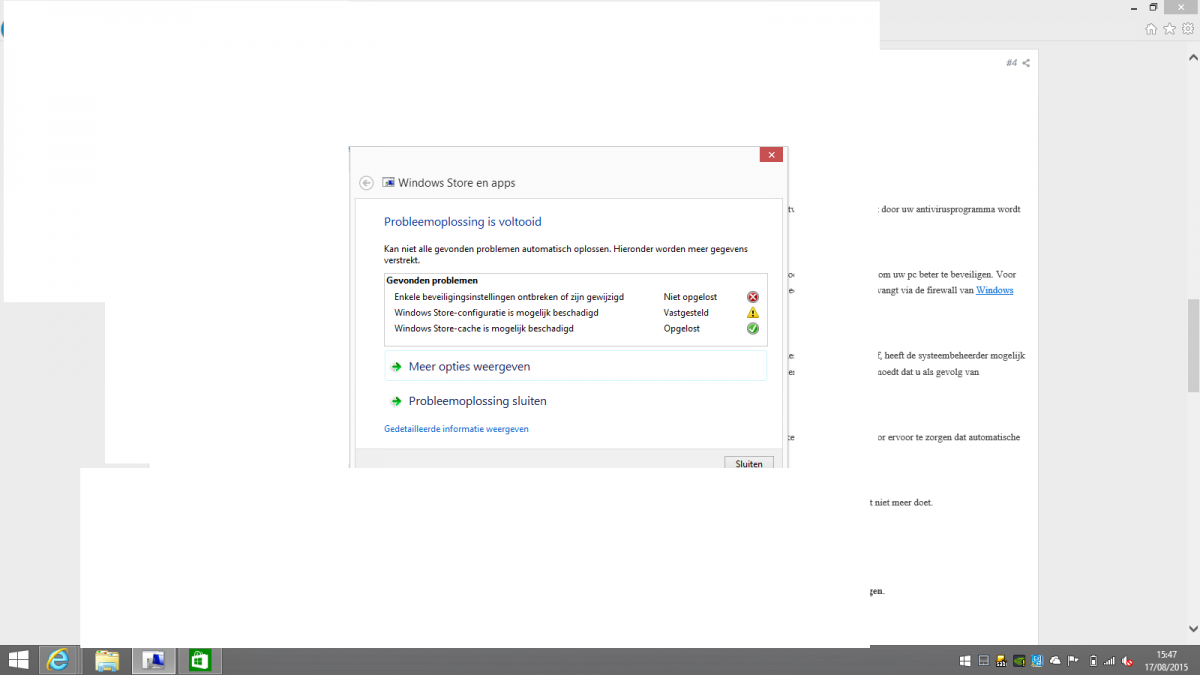Select row 'Windows Store-configuratie is mogelijk beschadigd'
This screenshot has width=1200, height=675.
pyautogui.click(x=576, y=313)
